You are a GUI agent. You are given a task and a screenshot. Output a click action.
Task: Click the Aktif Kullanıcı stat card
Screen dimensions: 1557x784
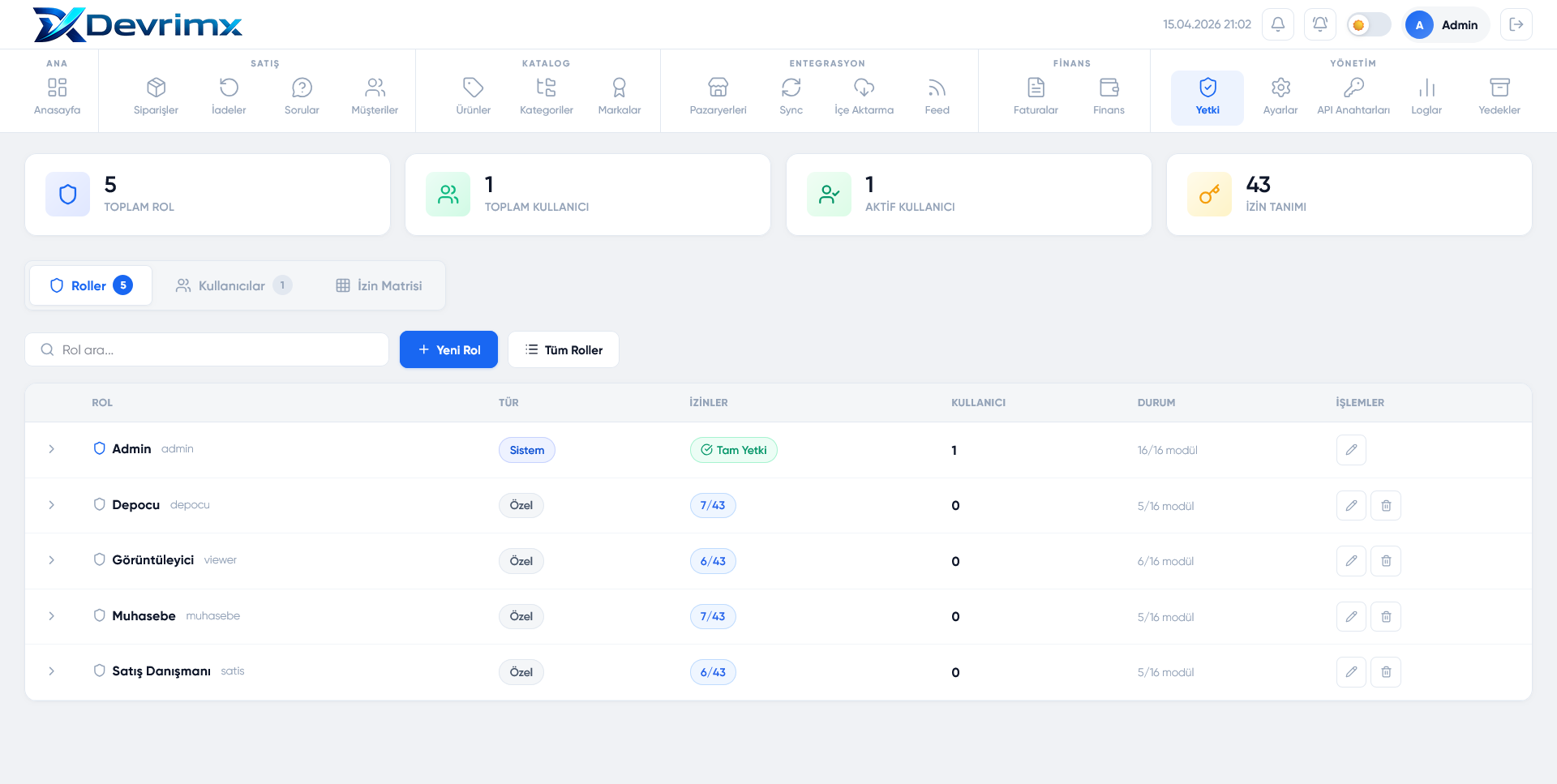point(969,195)
